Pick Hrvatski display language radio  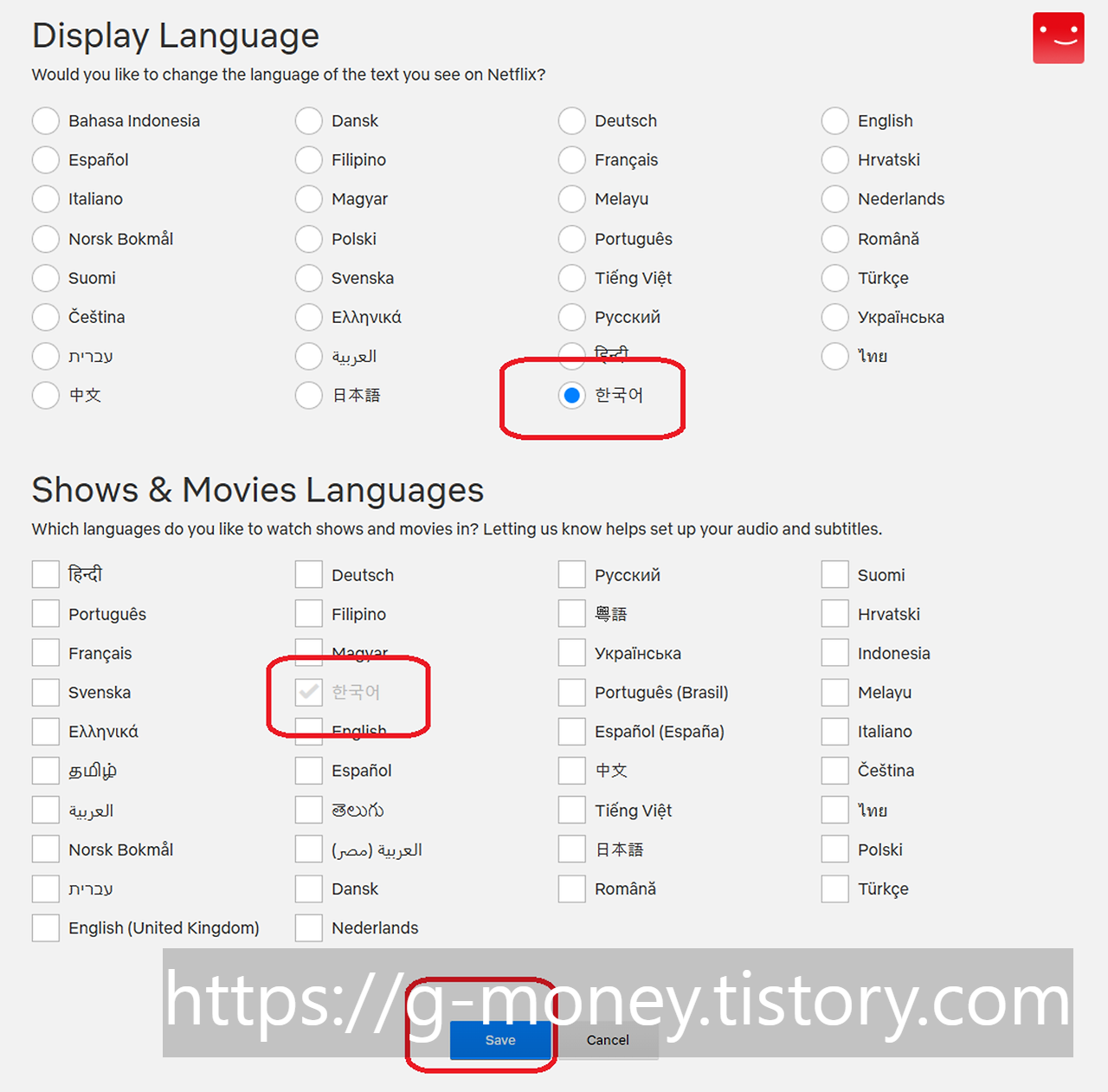click(835, 160)
